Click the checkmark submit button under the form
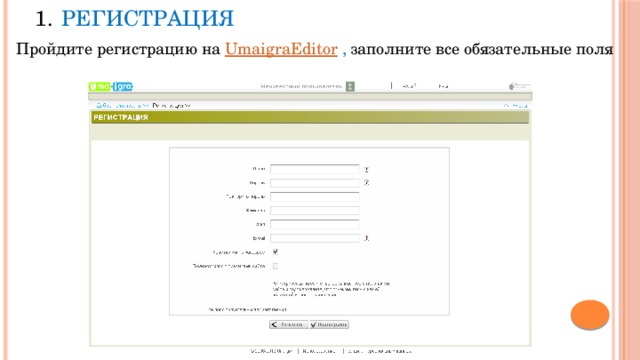Viewport: 640px width, 360px height. point(329,324)
